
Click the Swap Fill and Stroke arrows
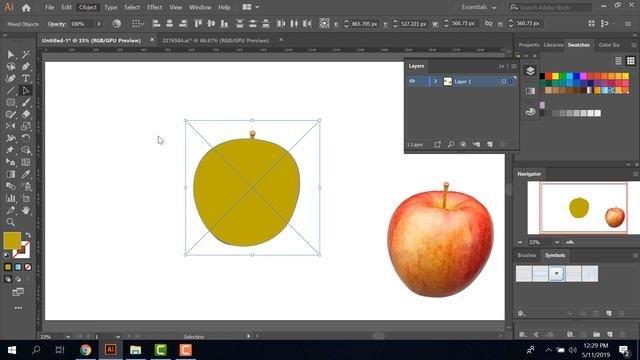point(28,235)
